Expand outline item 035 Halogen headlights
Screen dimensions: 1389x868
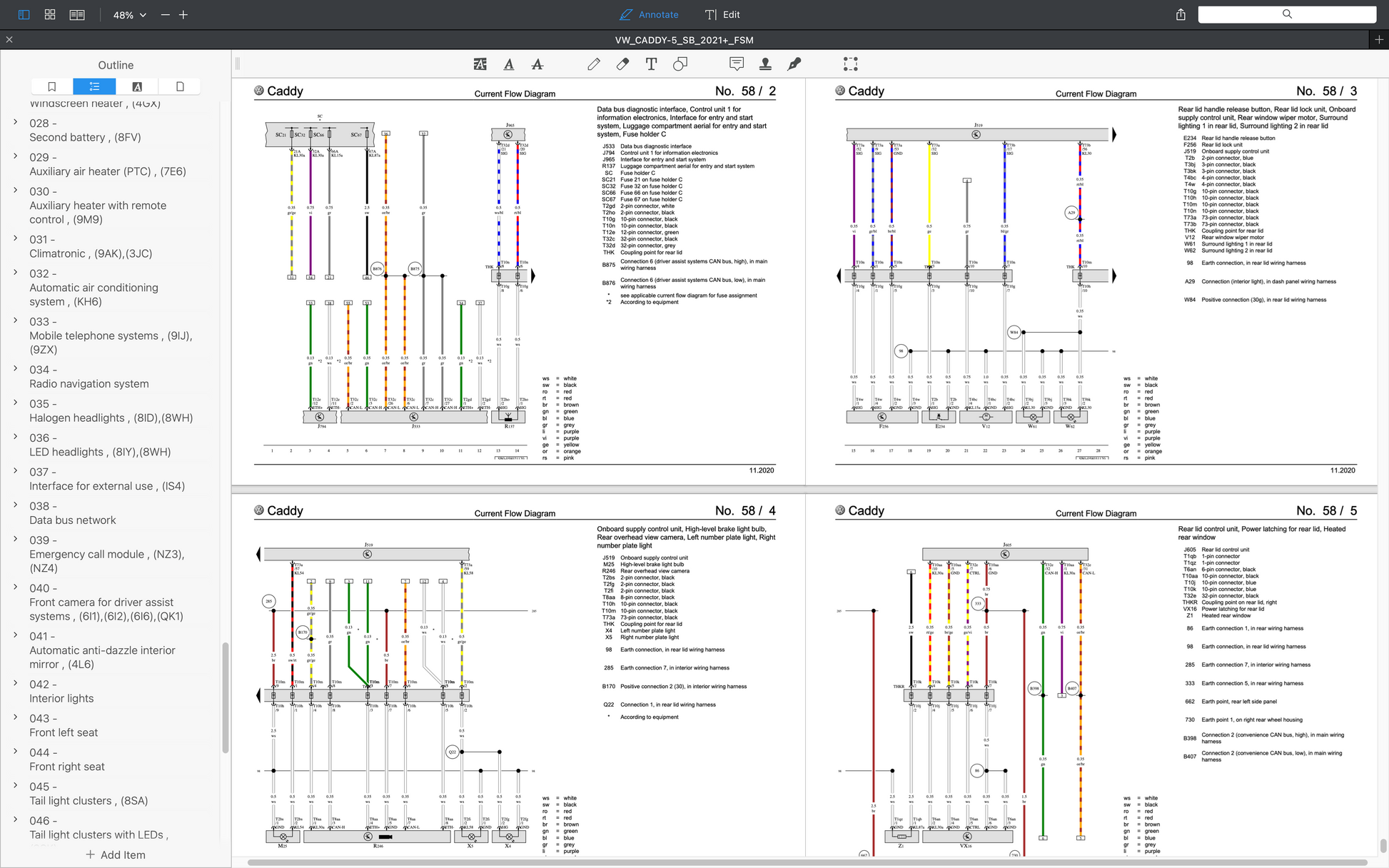click(x=16, y=403)
